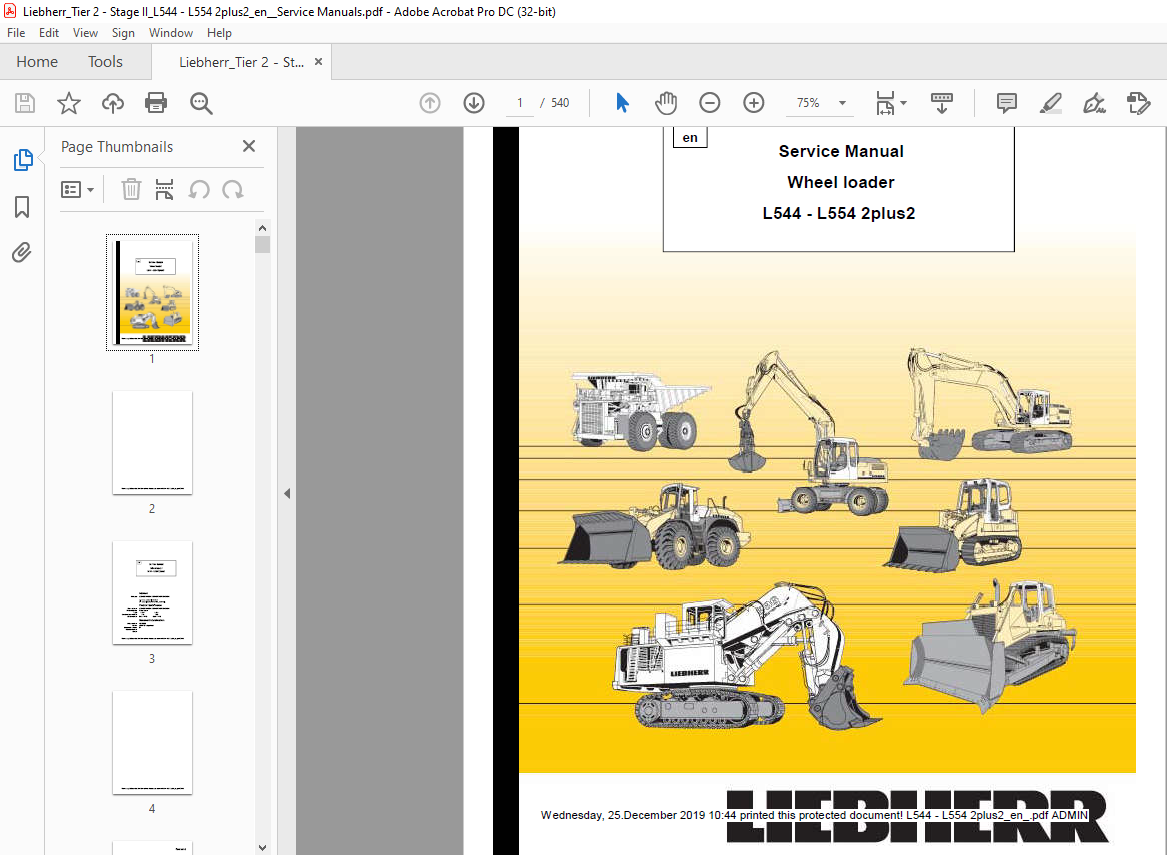Zoom in with plus button
The image size is (1167, 855).
coord(754,103)
